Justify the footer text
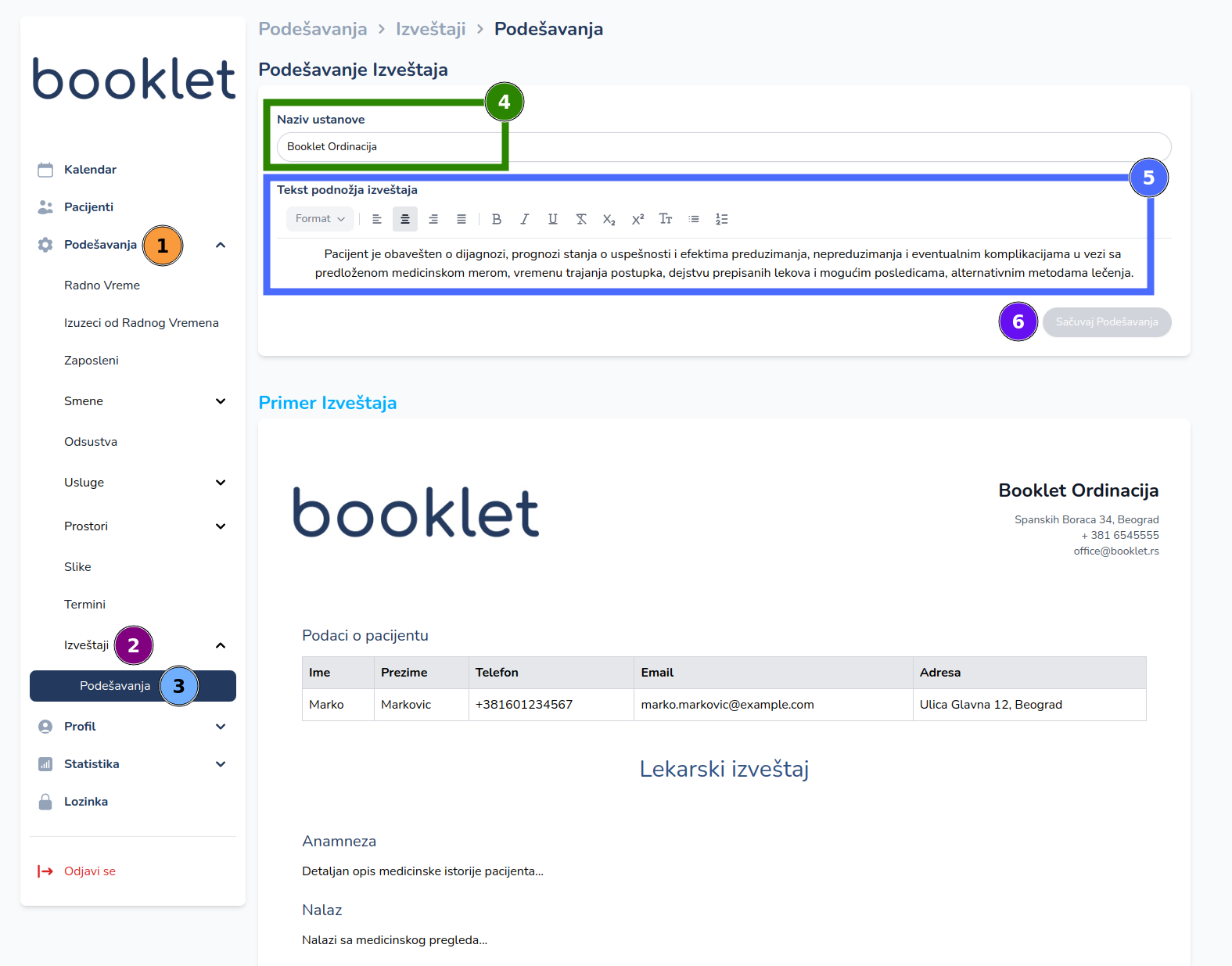1232x966 pixels. (x=461, y=219)
